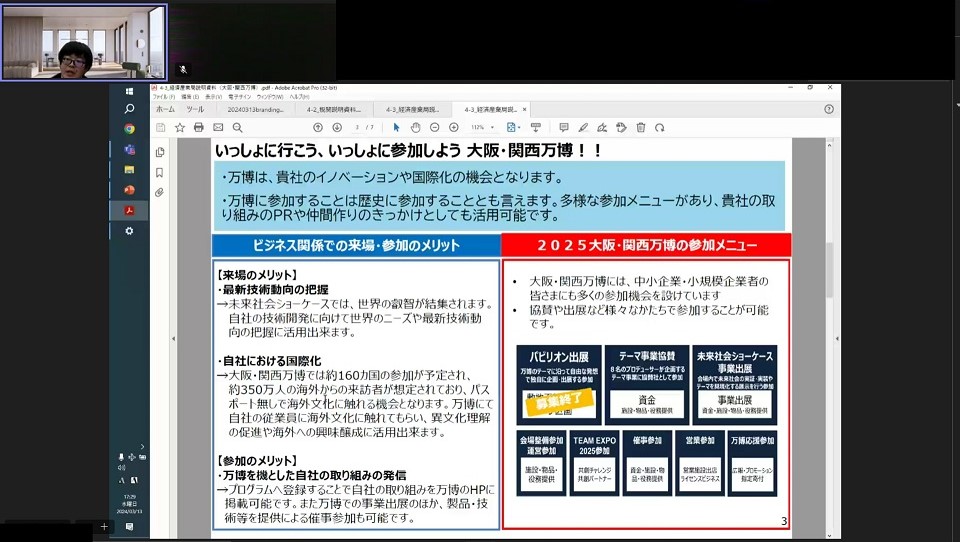Click the page number input field
This screenshot has width=960, height=542.
356,128
